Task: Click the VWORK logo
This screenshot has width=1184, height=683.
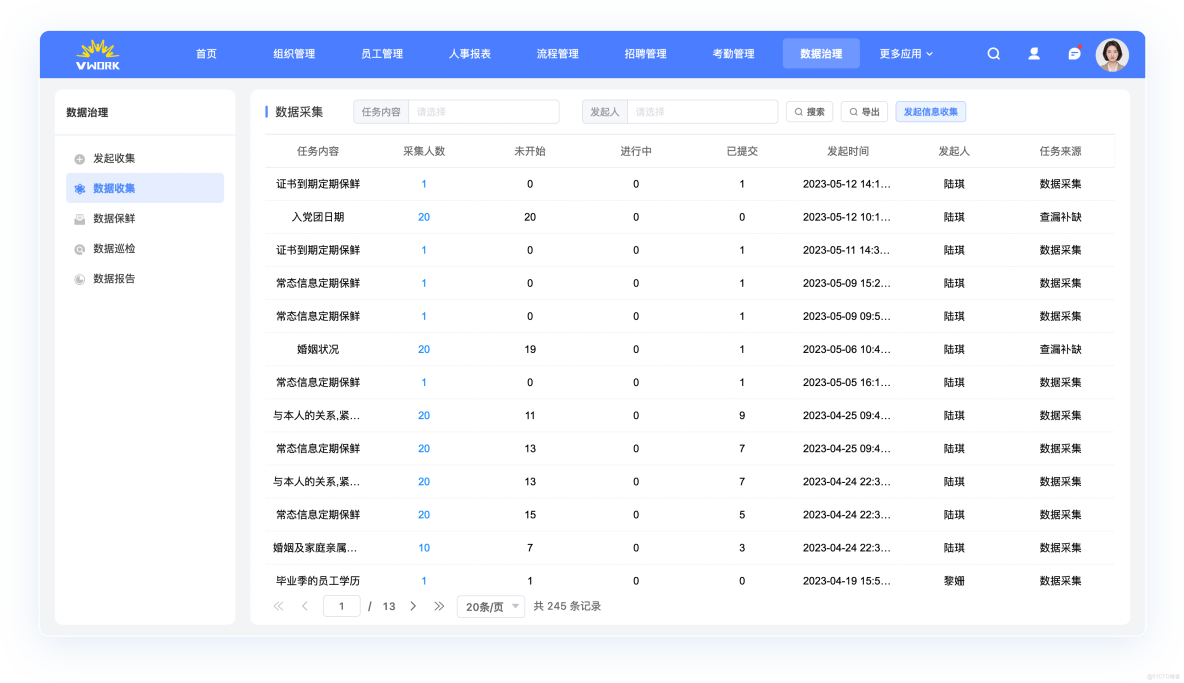Action: point(96,53)
